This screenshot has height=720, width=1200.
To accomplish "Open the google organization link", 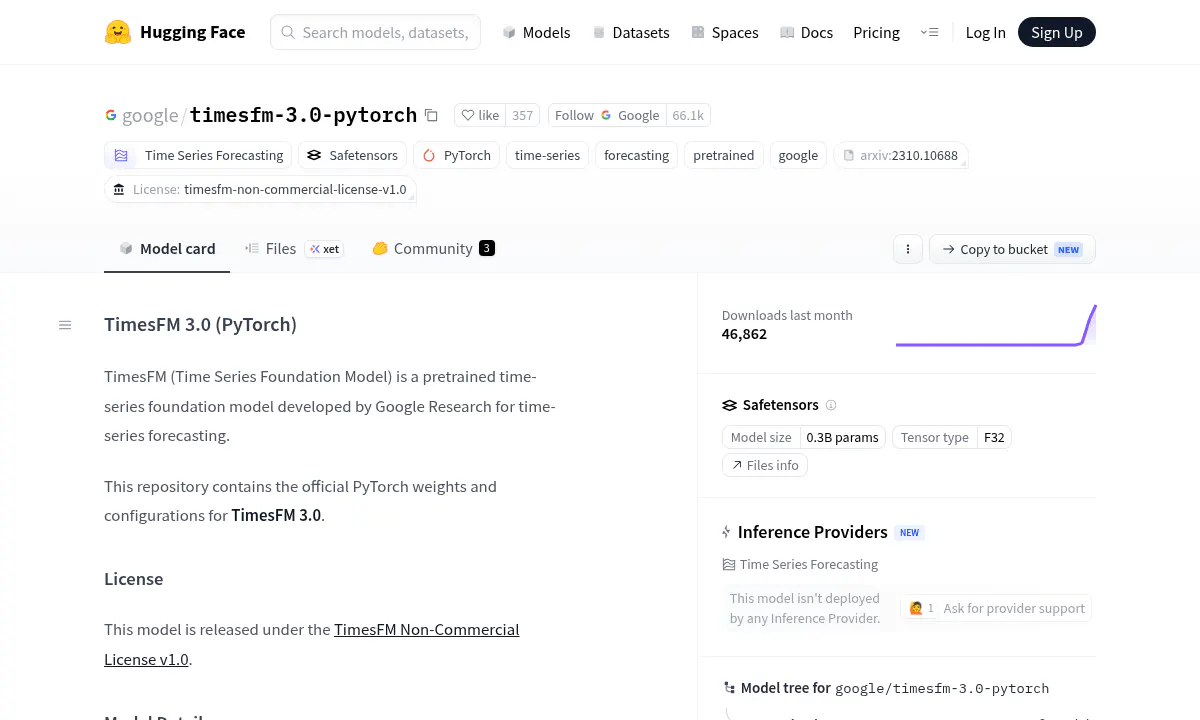I will [x=150, y=115].
